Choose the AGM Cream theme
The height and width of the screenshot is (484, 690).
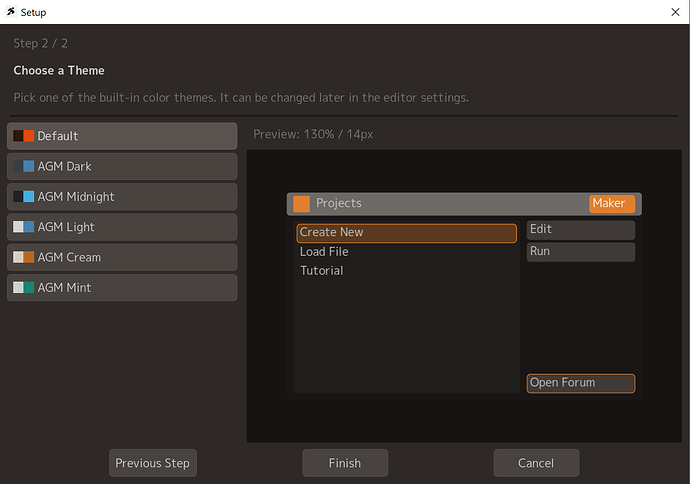click(x=122, y=257)
